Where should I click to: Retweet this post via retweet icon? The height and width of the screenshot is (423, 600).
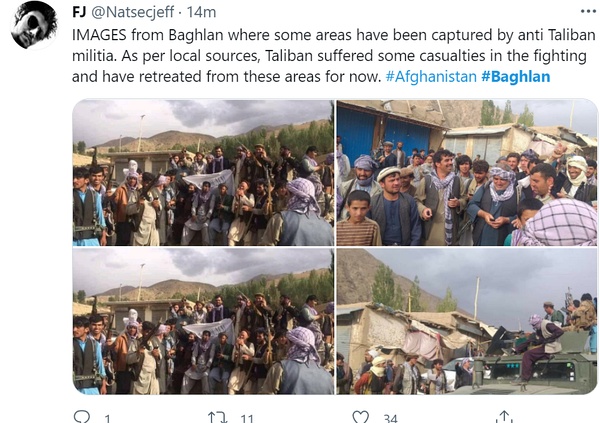click(x=217, y=417)
